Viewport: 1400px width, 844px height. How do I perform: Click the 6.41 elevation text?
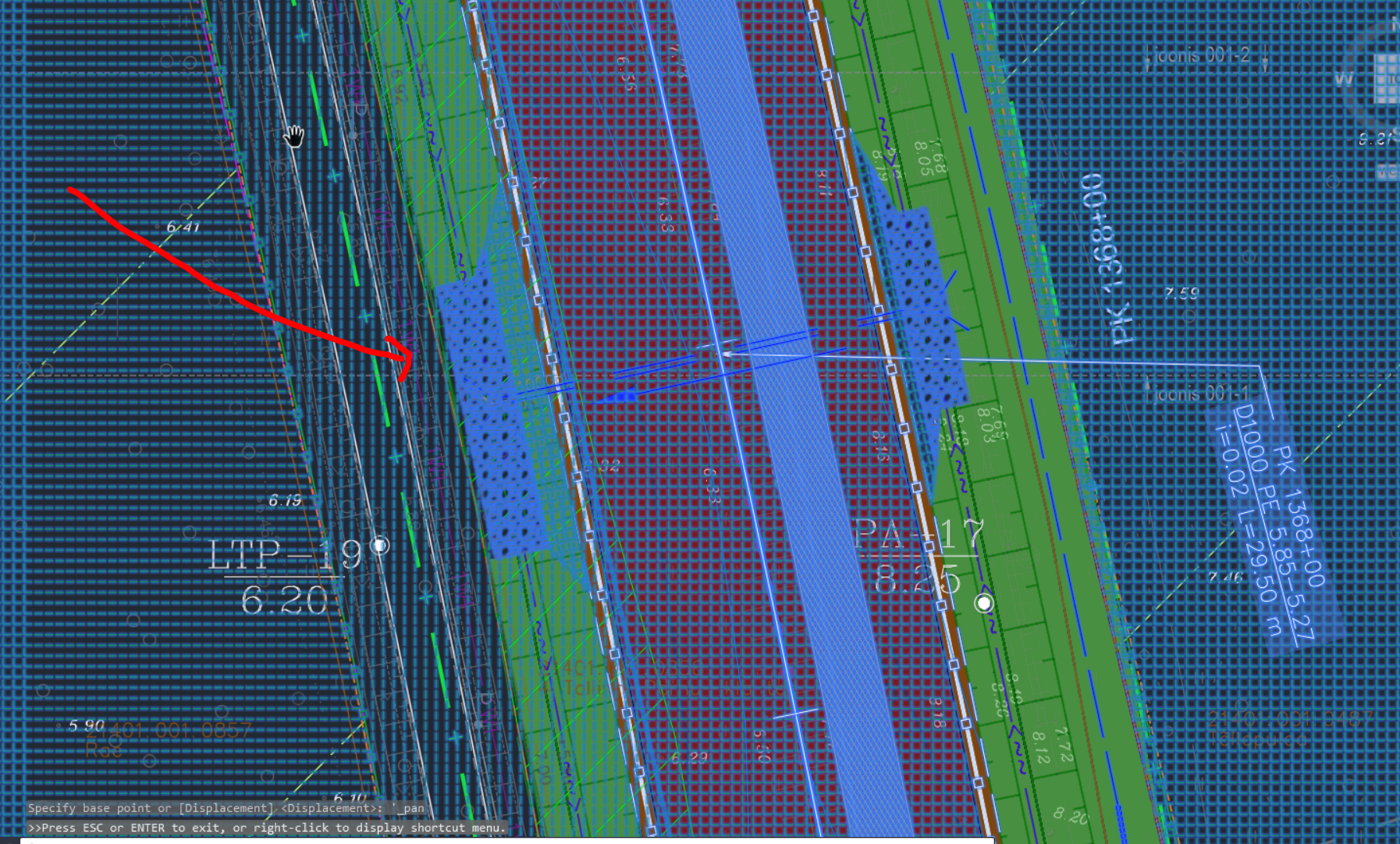pos(183,227)
